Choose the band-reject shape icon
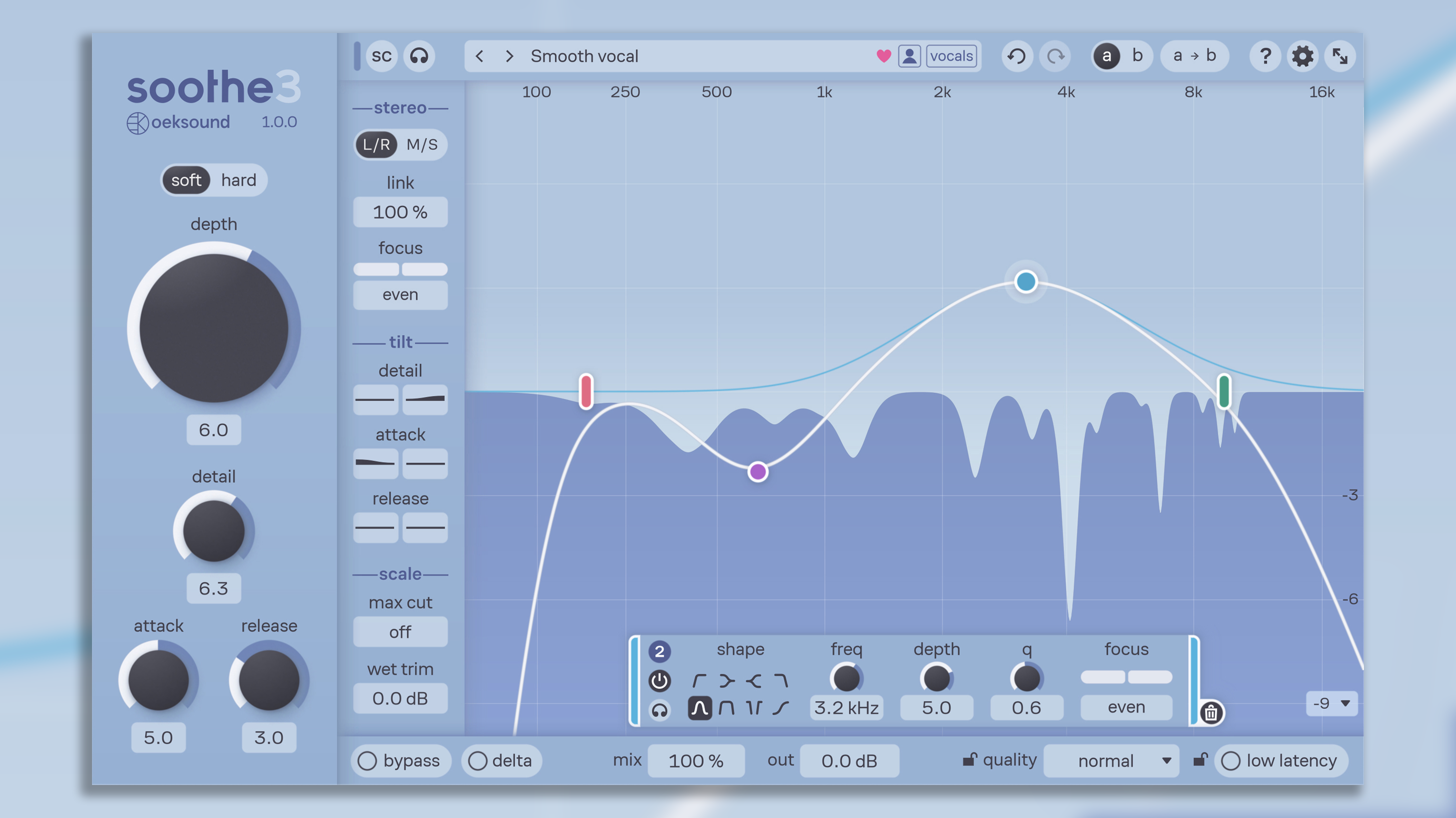Viewport: 1456px width, 818px height. click(x=753, y=708)
